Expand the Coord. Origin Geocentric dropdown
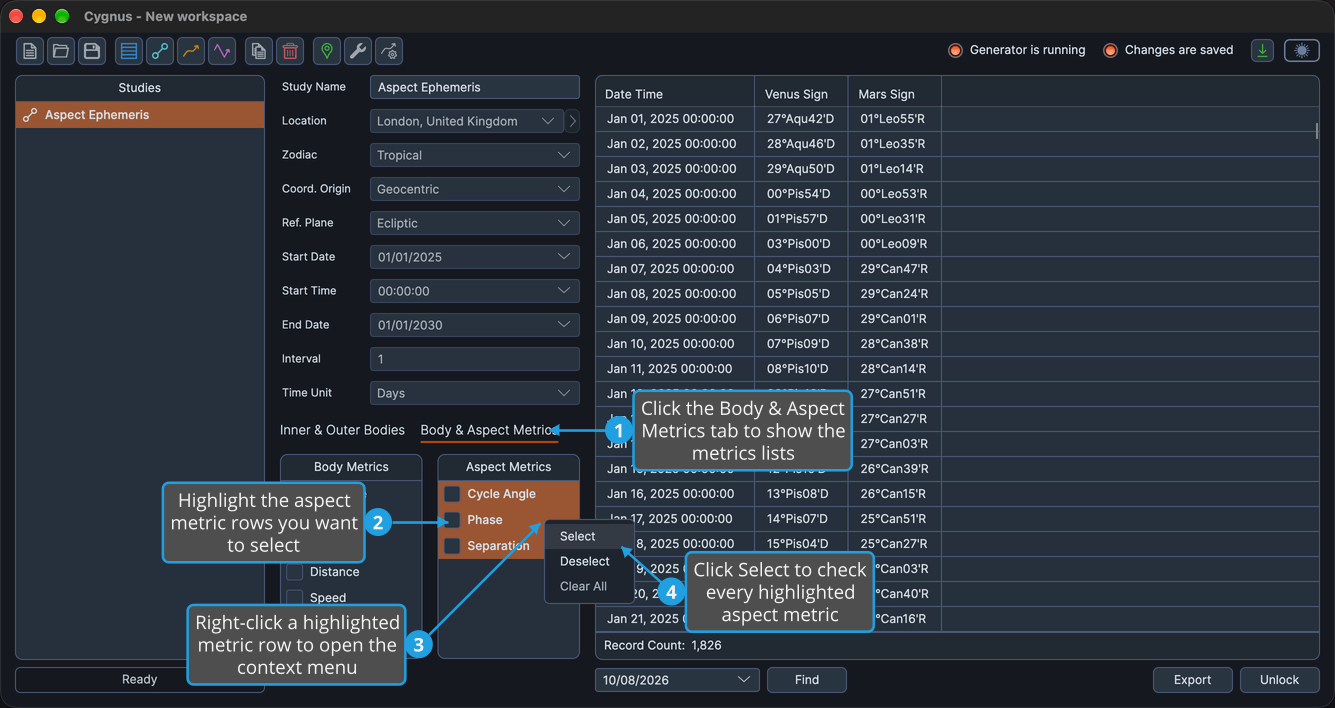The height and width of the screenshot is (708, 1335). 474,189
